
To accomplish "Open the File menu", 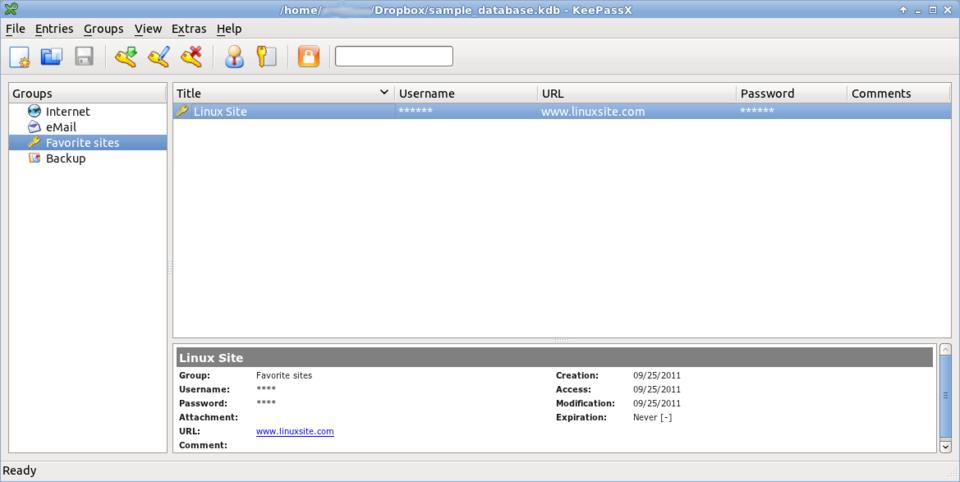I will 15,29.
